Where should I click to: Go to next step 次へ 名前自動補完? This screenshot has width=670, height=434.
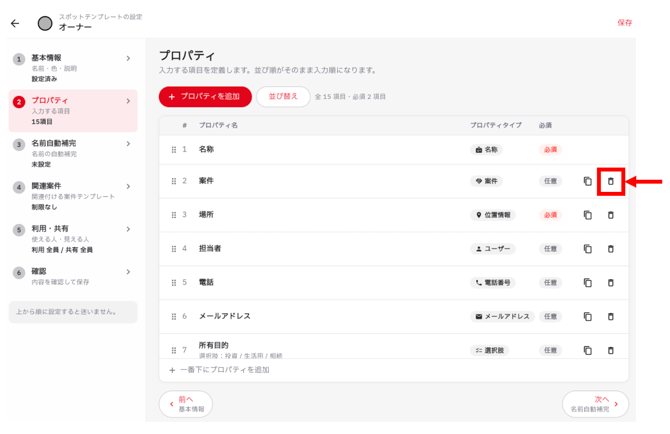pos(595,404)
